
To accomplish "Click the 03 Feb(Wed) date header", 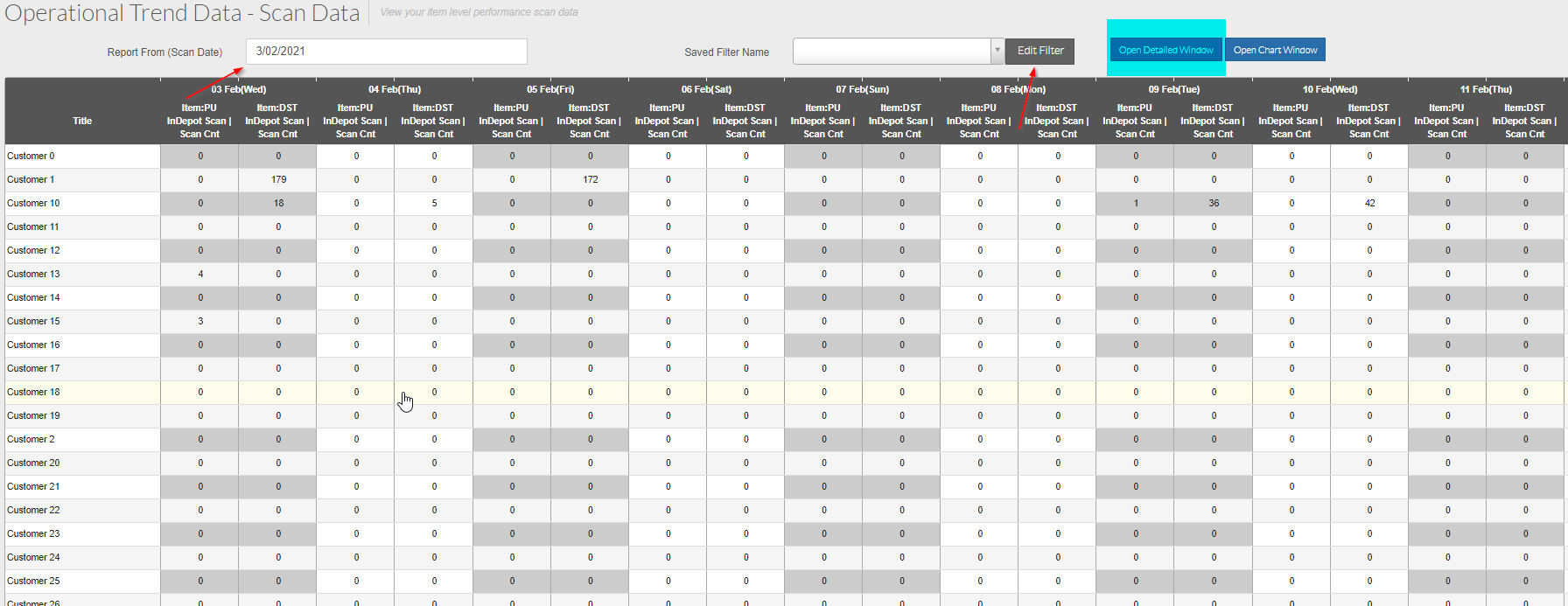I will (x=239, y=89).
